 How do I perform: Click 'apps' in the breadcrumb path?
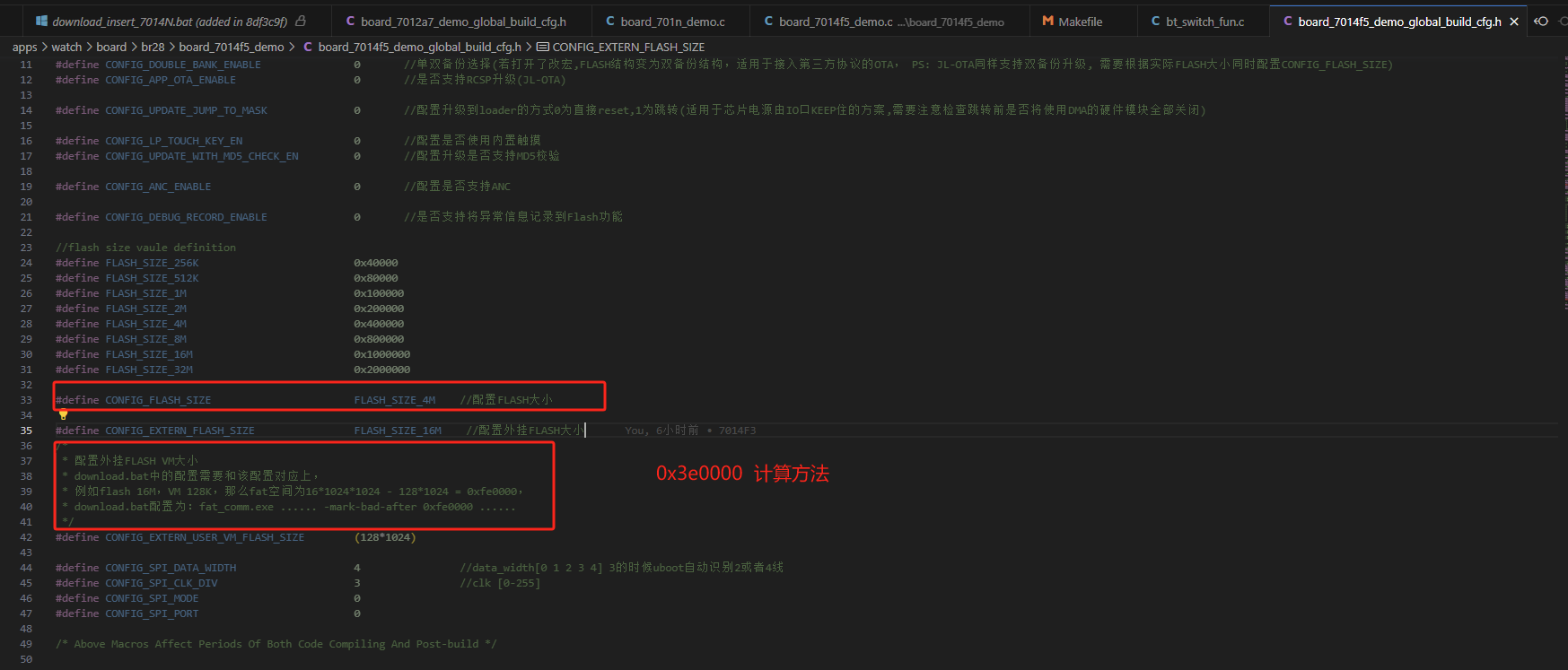pos(25,47)
